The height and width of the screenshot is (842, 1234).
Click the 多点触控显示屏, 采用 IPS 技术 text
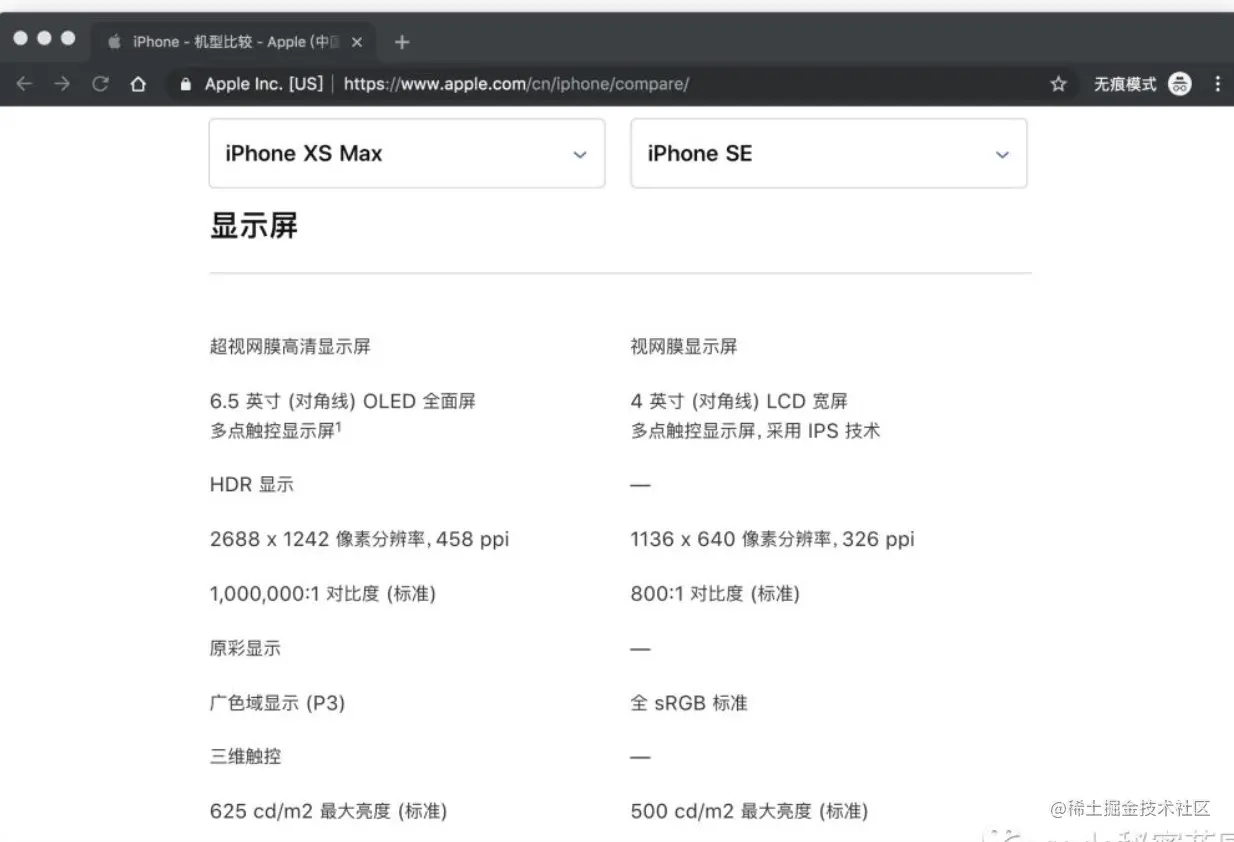(755, 431)
